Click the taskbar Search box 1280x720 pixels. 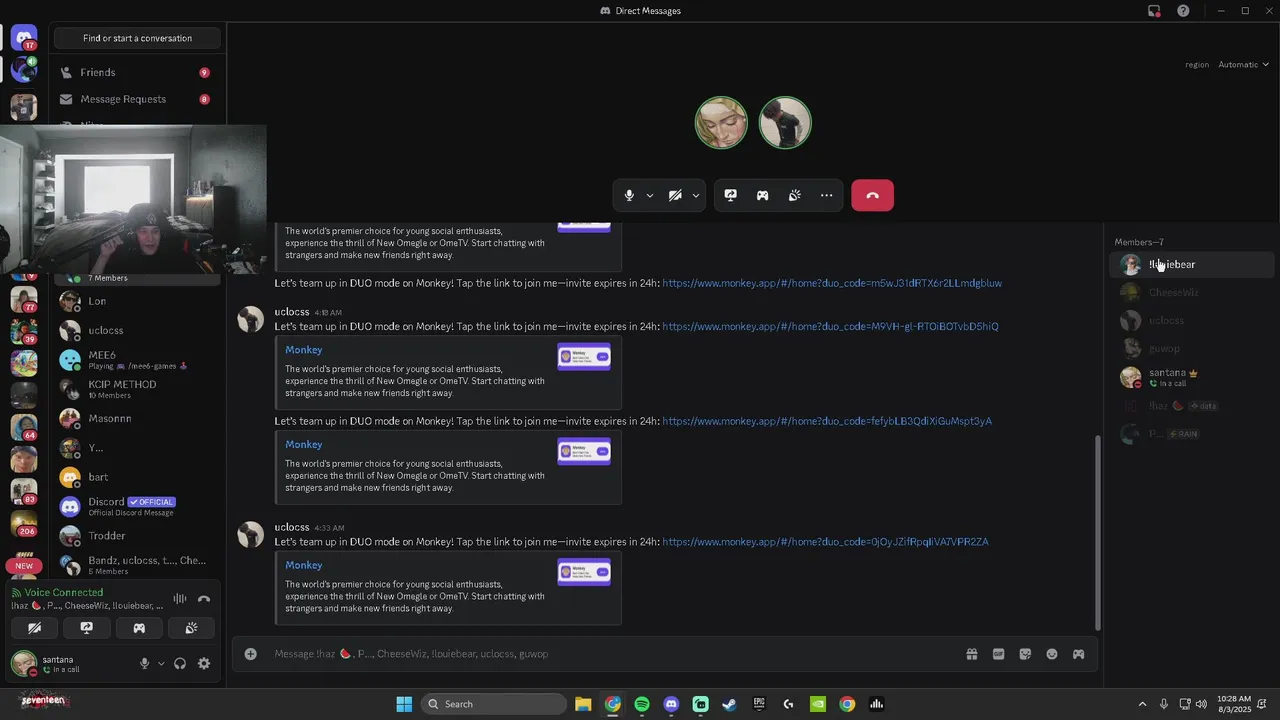point(494,704)
